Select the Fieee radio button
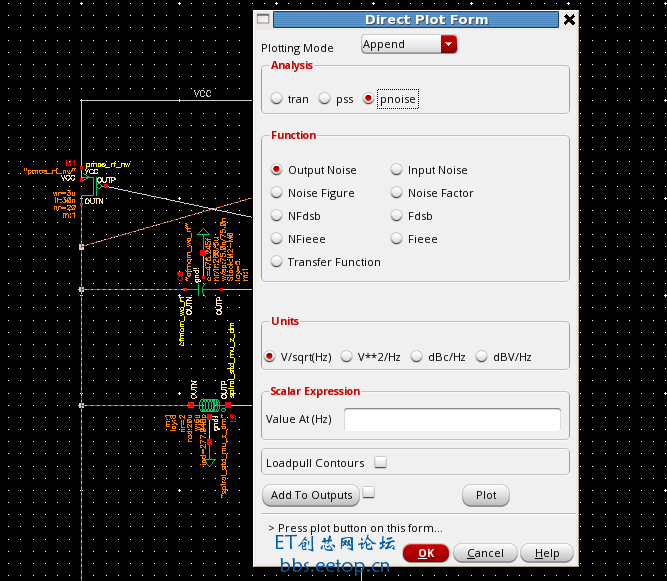Viewport: 667px width, 581px height. 396,239
